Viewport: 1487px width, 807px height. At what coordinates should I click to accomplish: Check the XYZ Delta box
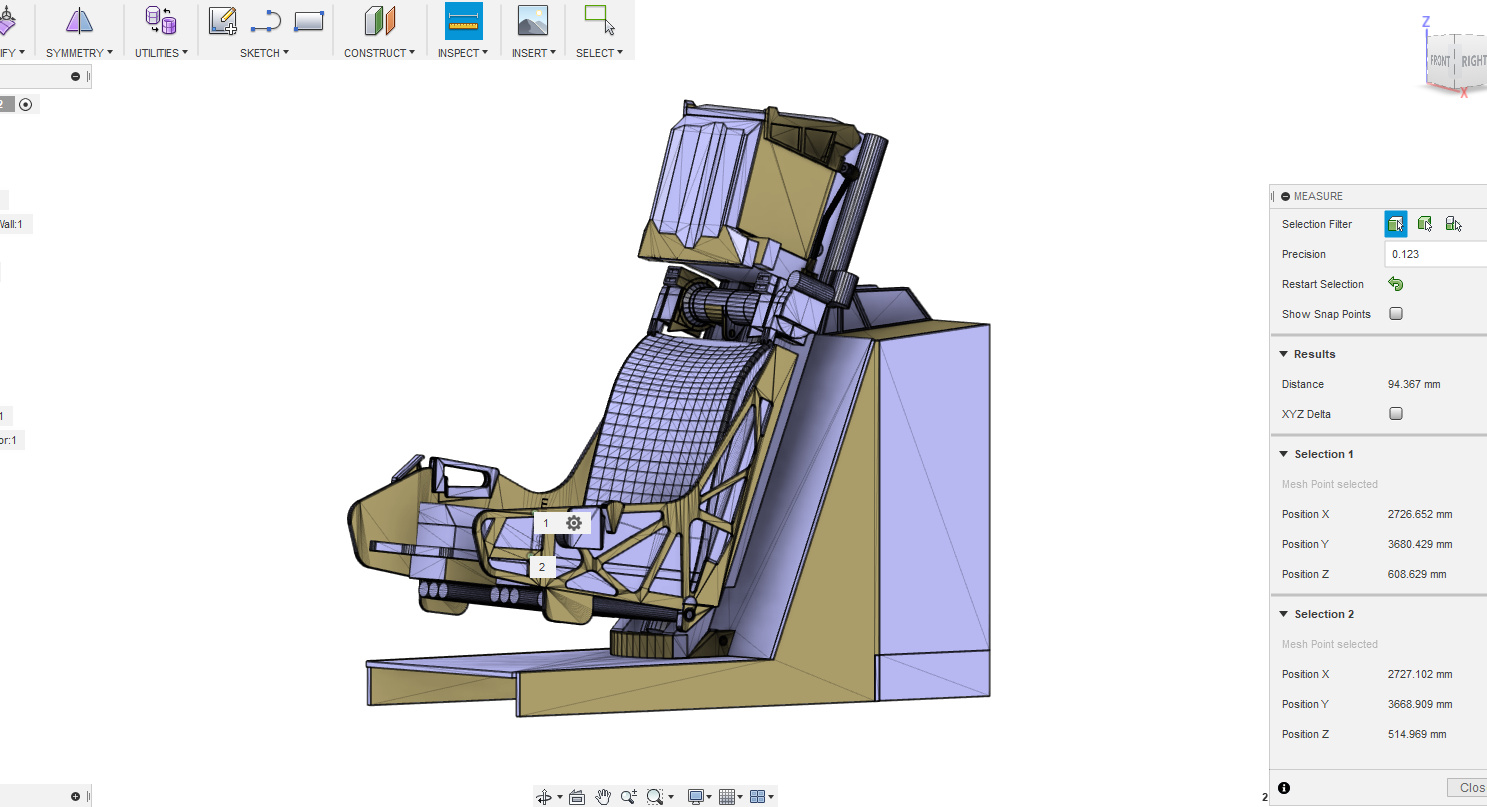tap(1396, 414)
